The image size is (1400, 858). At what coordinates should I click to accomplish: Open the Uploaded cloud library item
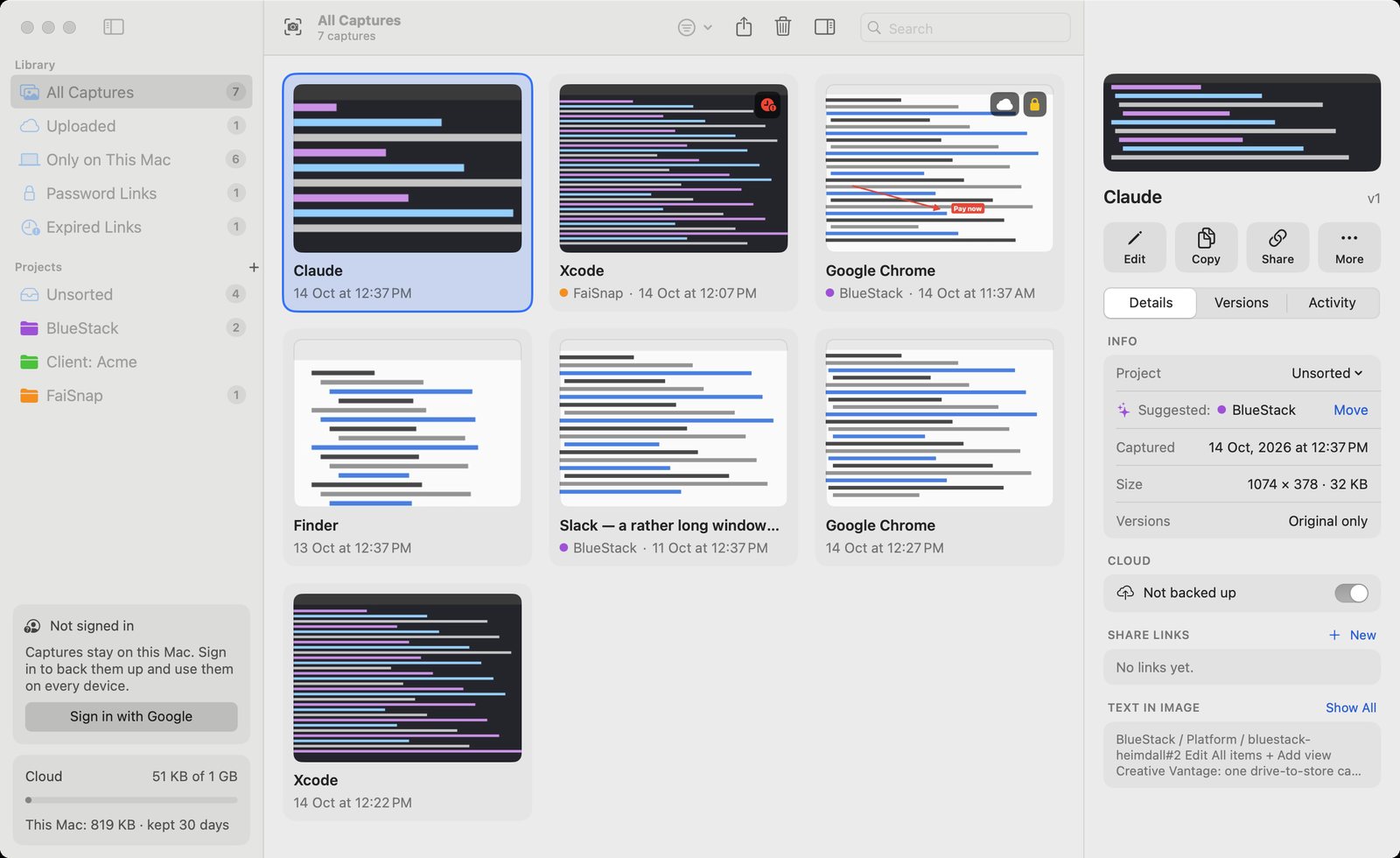click(131, 126)
